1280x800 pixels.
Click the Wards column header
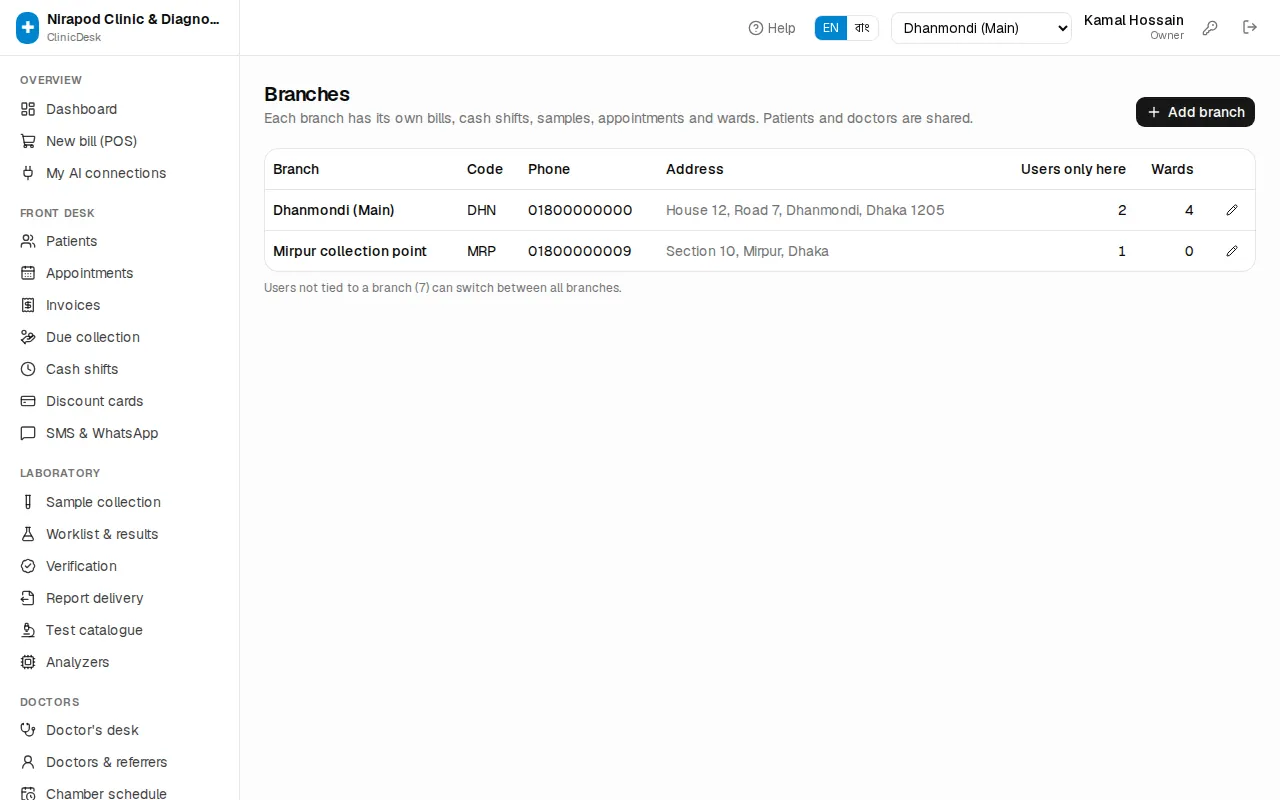(x=1172, y=169)
